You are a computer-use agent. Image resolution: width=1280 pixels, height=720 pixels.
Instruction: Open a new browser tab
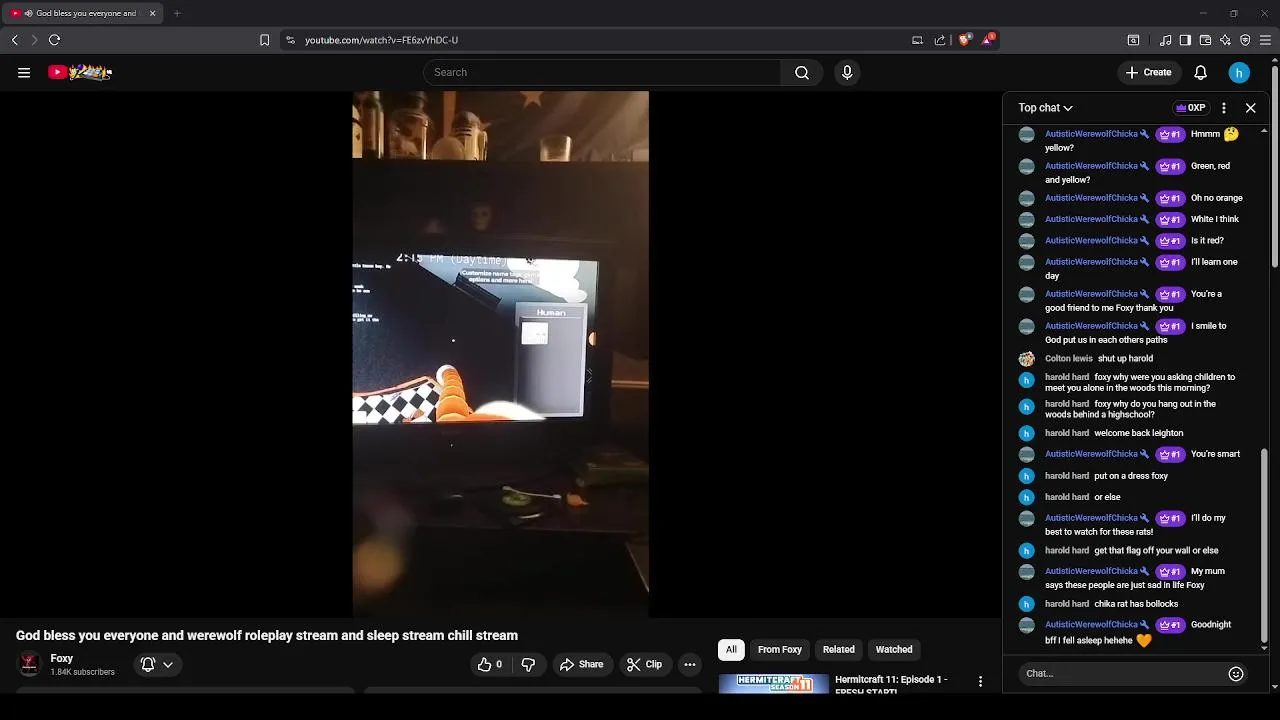[x=177, y=13]
